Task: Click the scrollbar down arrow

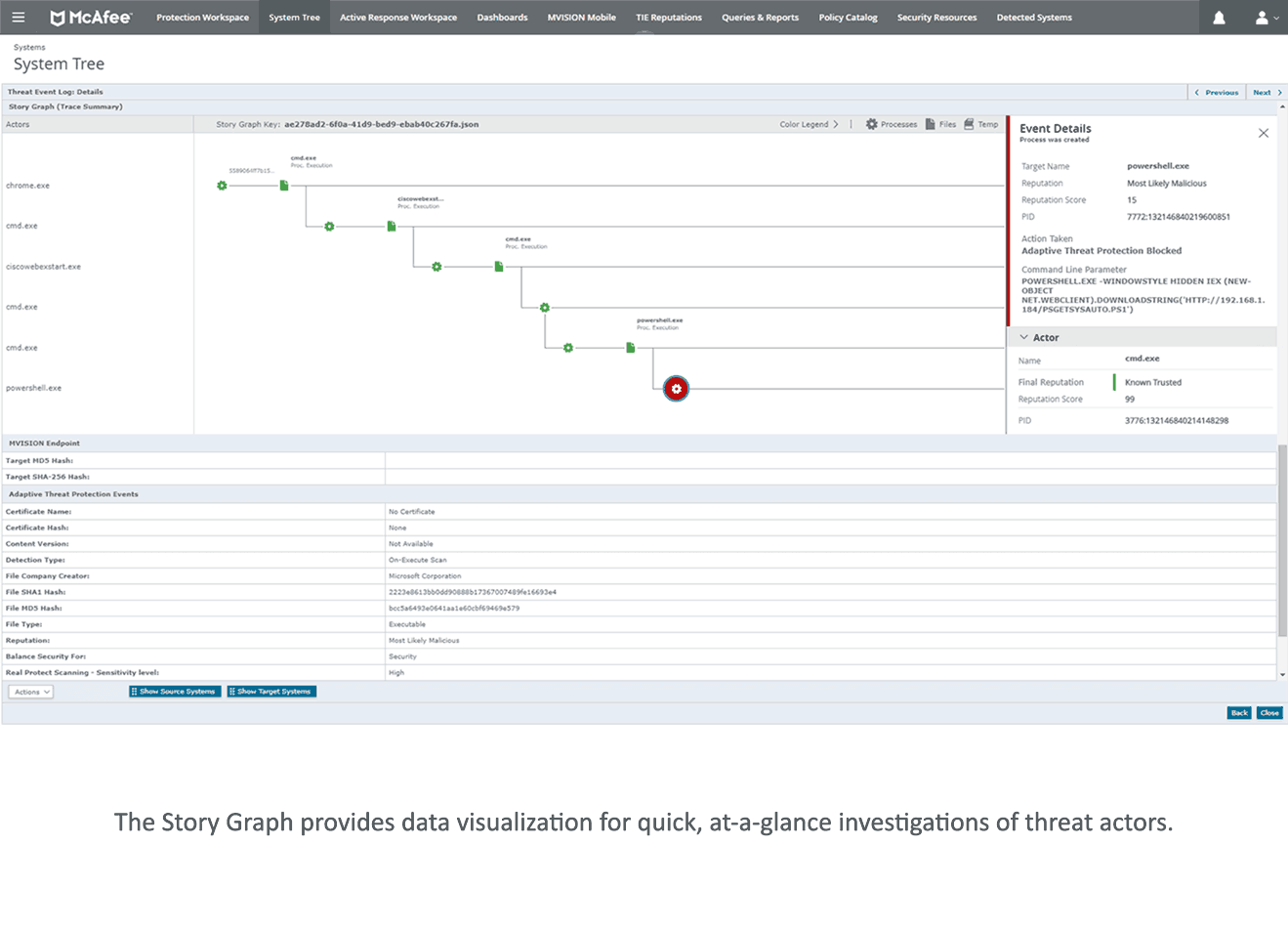Action: [1282, 675]
